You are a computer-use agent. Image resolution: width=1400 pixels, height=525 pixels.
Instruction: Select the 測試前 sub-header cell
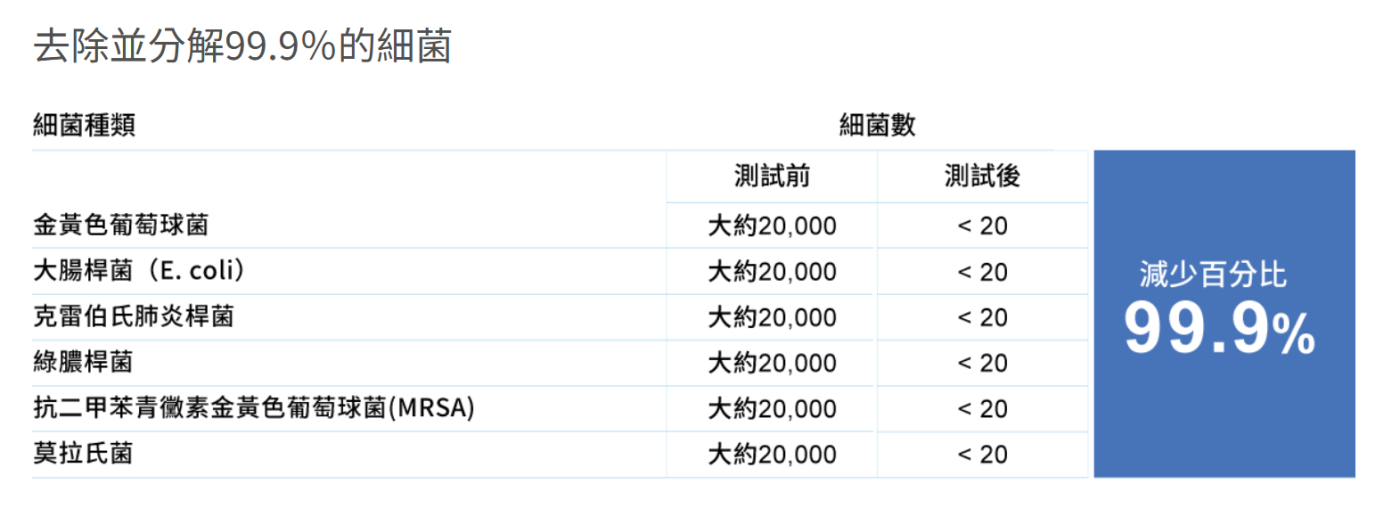(x=771, y=177)
